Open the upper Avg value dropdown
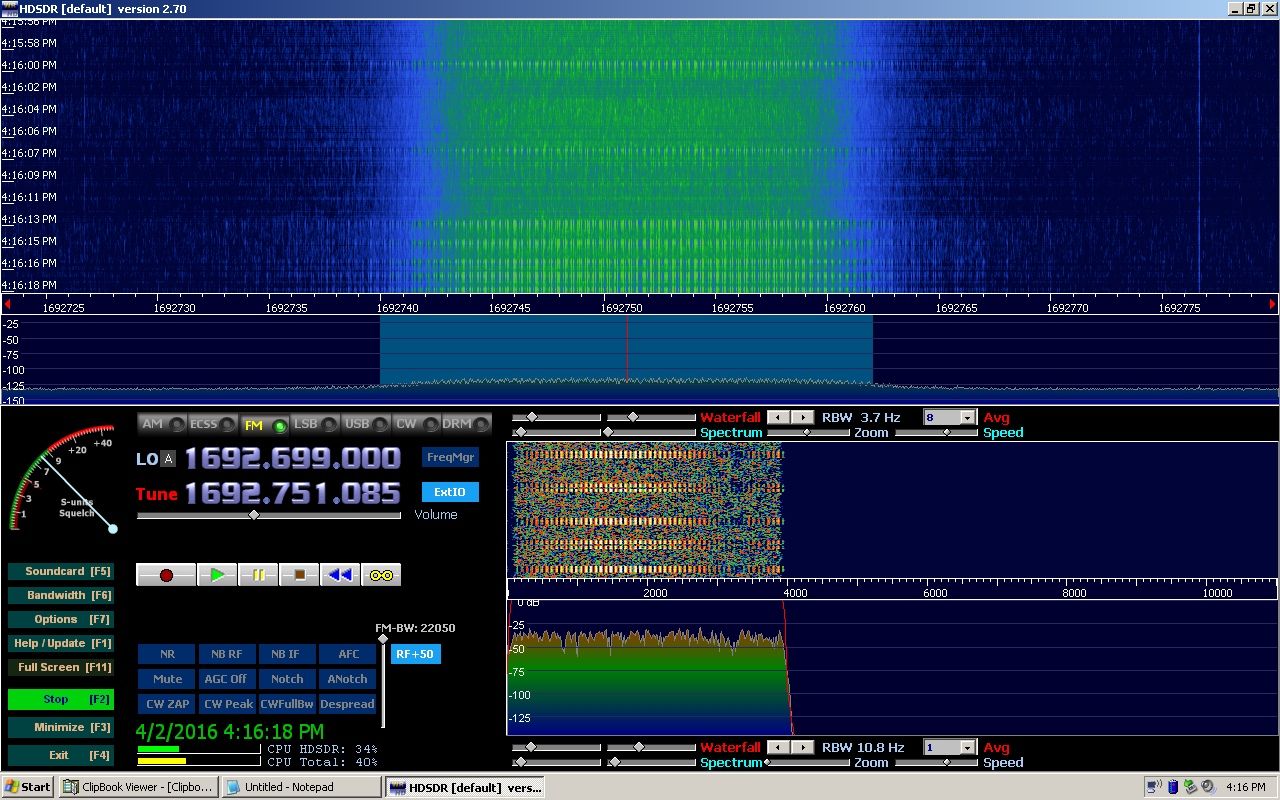This screenshot has height=800, width=1280. pyautogui.click(x=967, y=418)
